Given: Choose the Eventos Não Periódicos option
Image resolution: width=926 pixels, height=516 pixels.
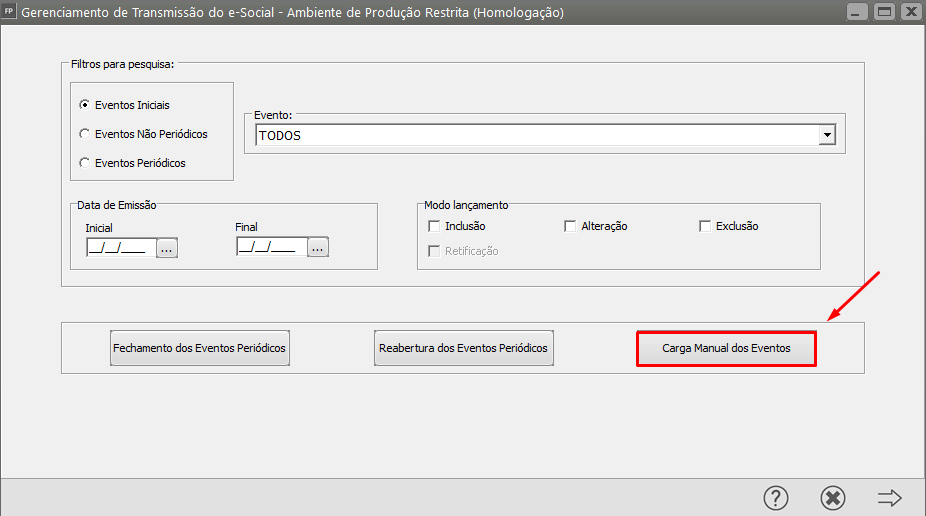Looking at the screenshot, I should [84, 134].
